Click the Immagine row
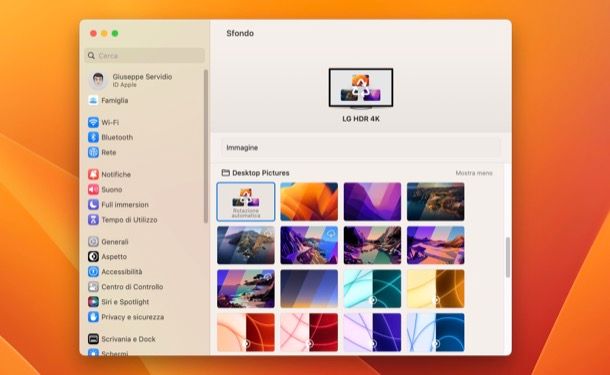The height and width of the screenshot is (375, 610). coord(361,148)
